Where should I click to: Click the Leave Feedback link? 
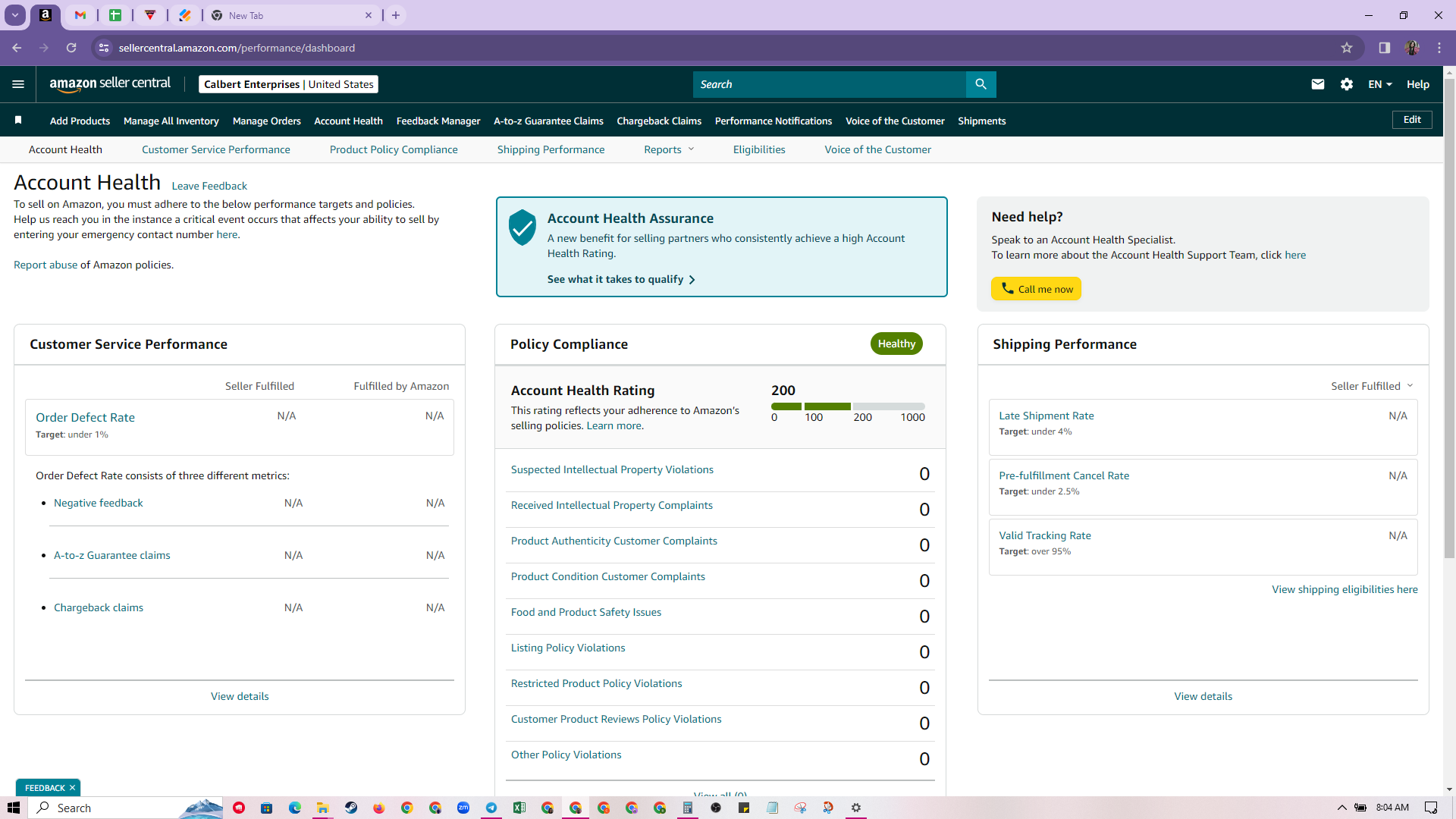coord(209,186)
